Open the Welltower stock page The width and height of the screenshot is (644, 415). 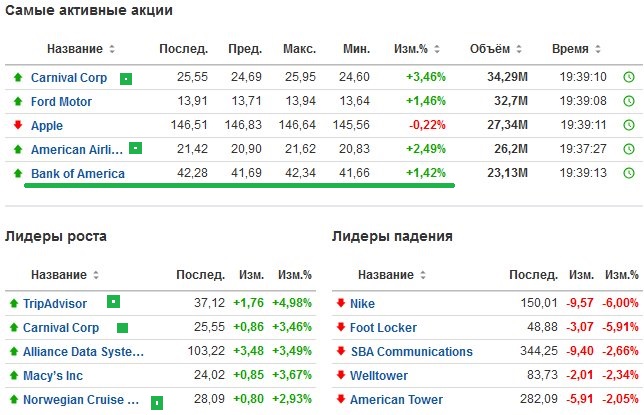(379, 376)
